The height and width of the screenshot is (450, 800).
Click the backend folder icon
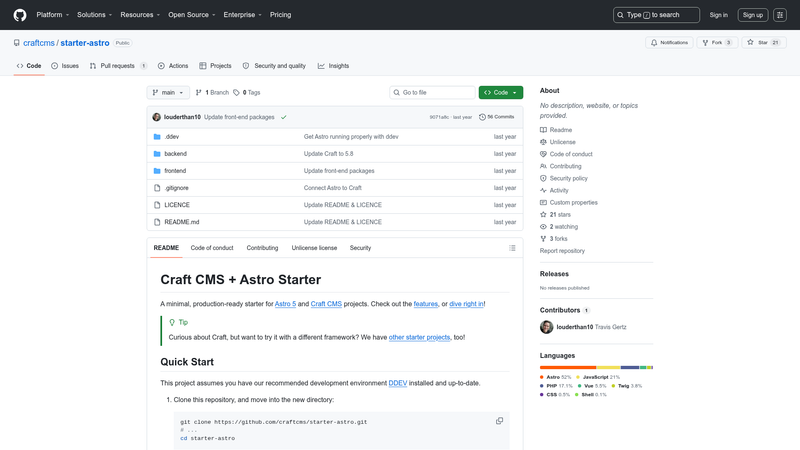(157, 154)
